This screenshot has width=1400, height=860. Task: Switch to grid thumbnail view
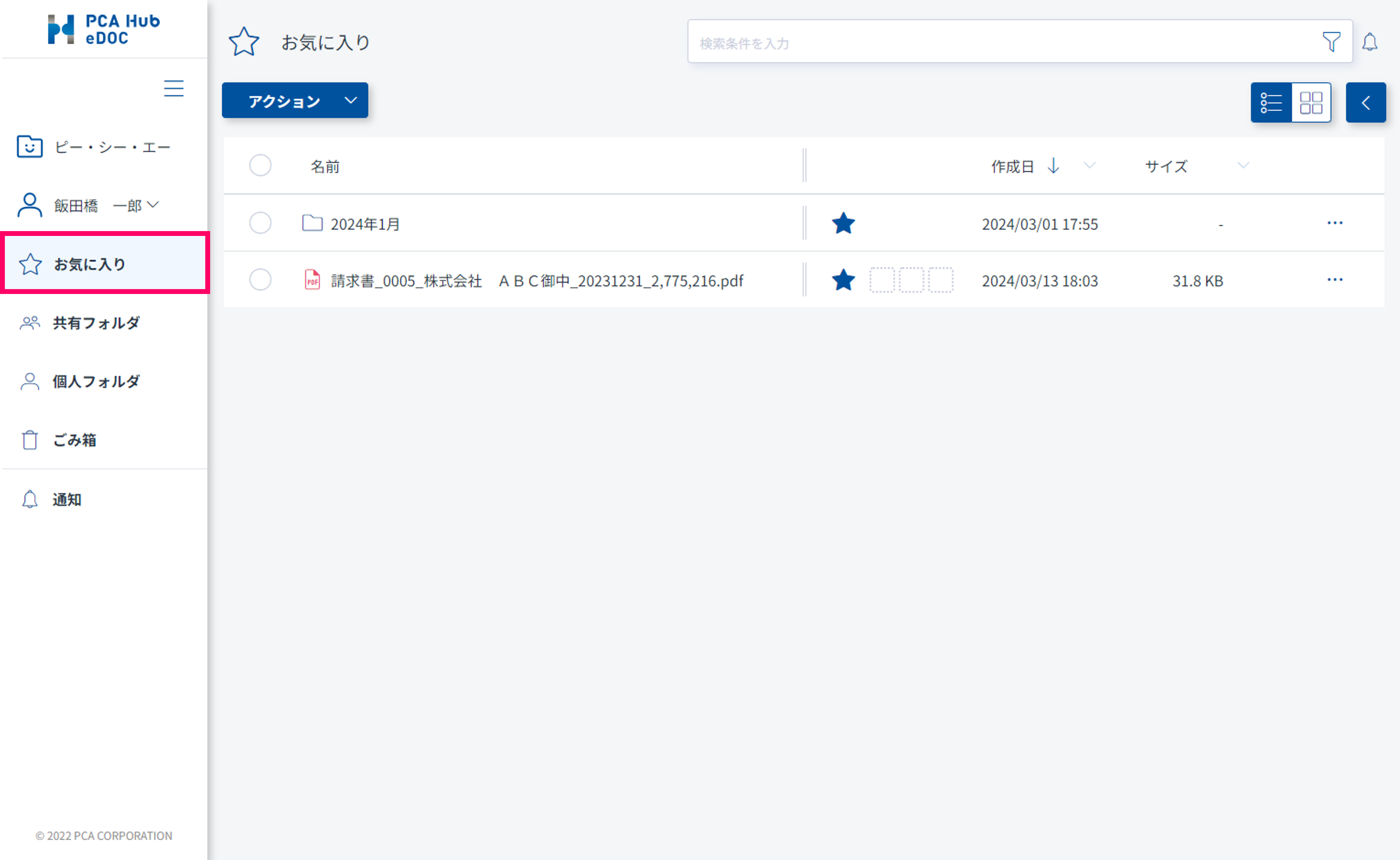[x=1311, y=103]
